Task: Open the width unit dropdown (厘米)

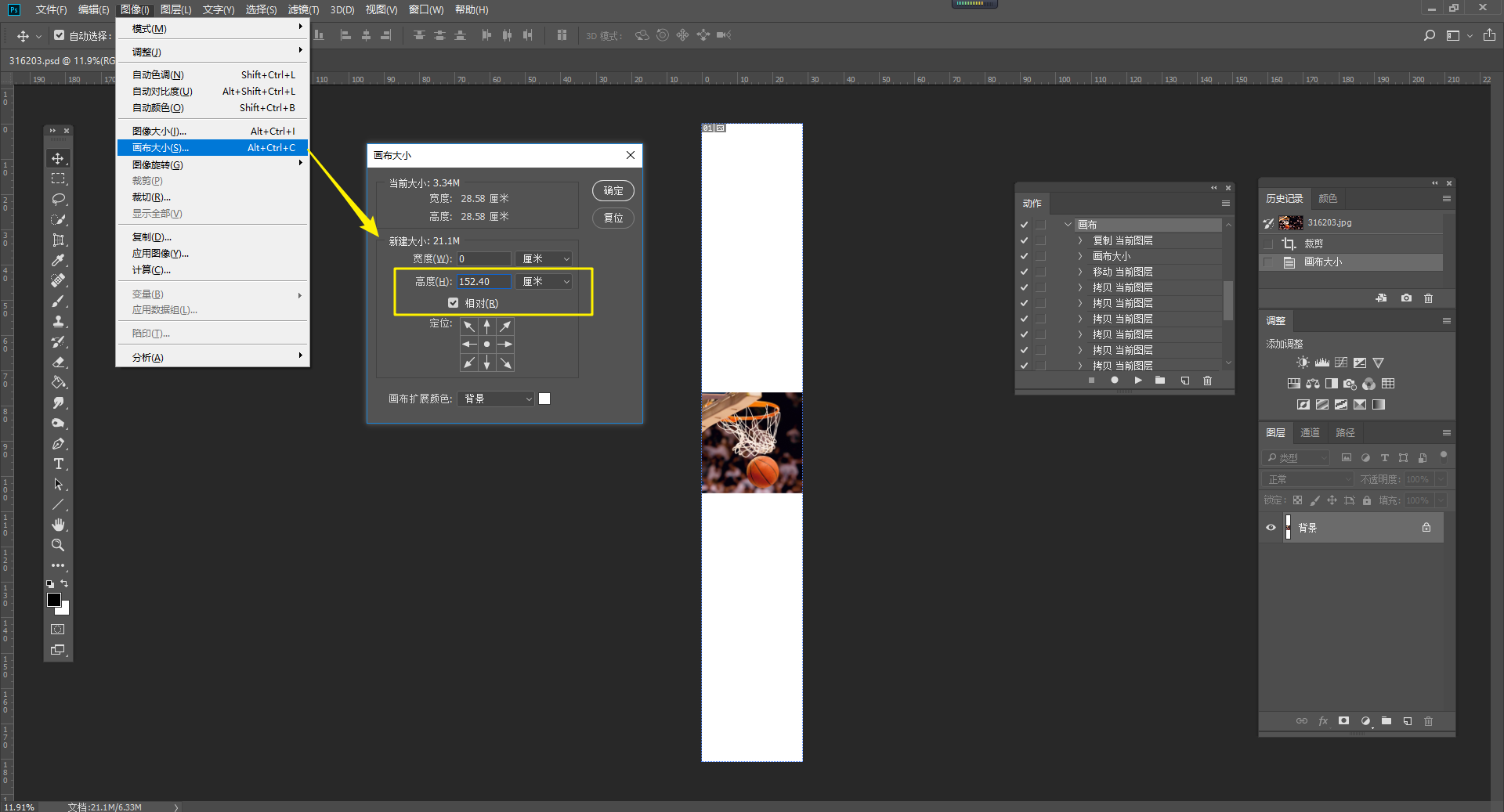Action: point(544,259)
